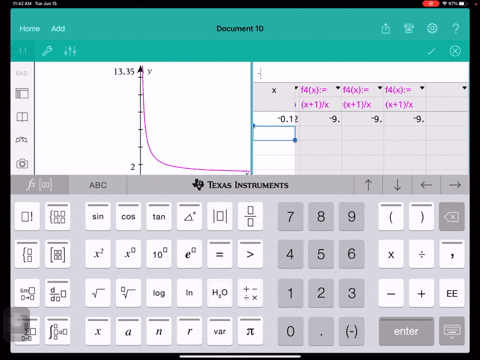Open the H2O chemistry key

tap(220, 293)
